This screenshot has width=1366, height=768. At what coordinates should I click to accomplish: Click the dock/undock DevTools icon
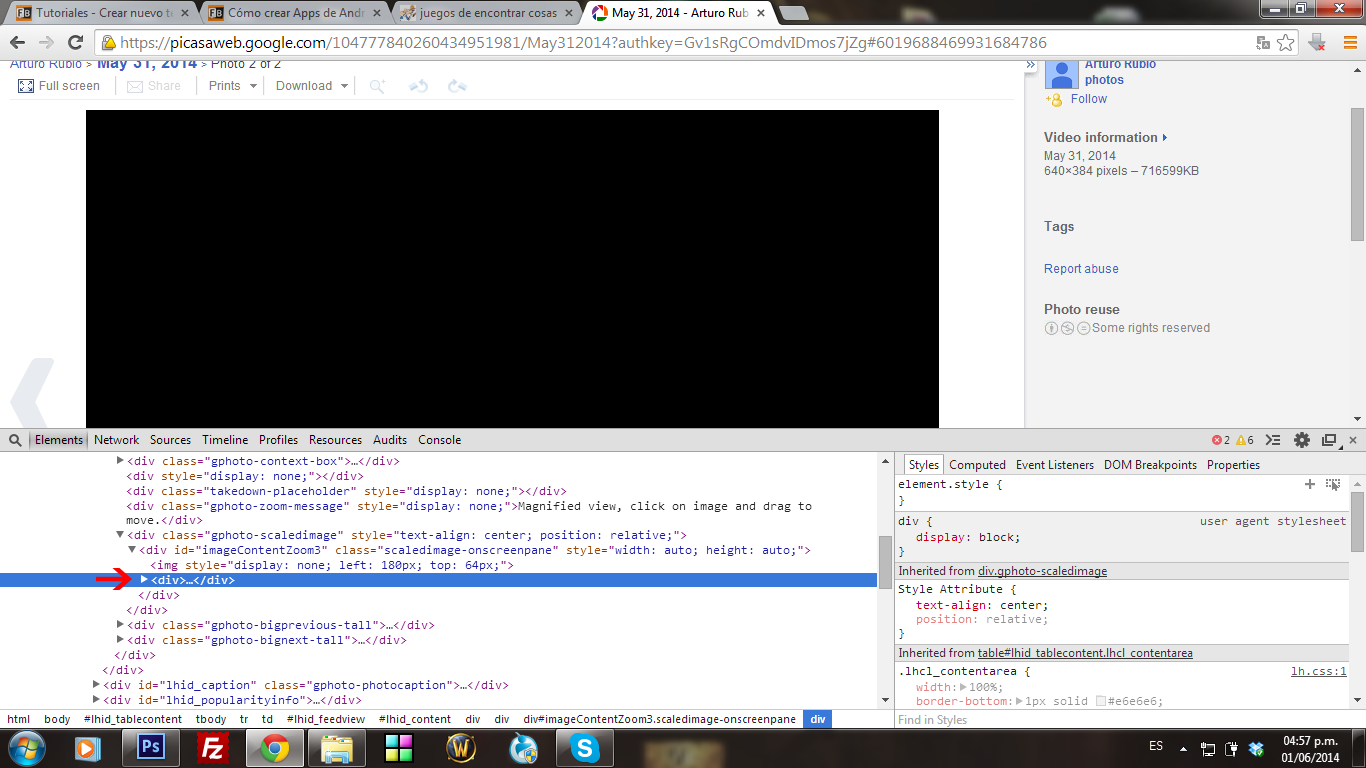point(1329,440)
